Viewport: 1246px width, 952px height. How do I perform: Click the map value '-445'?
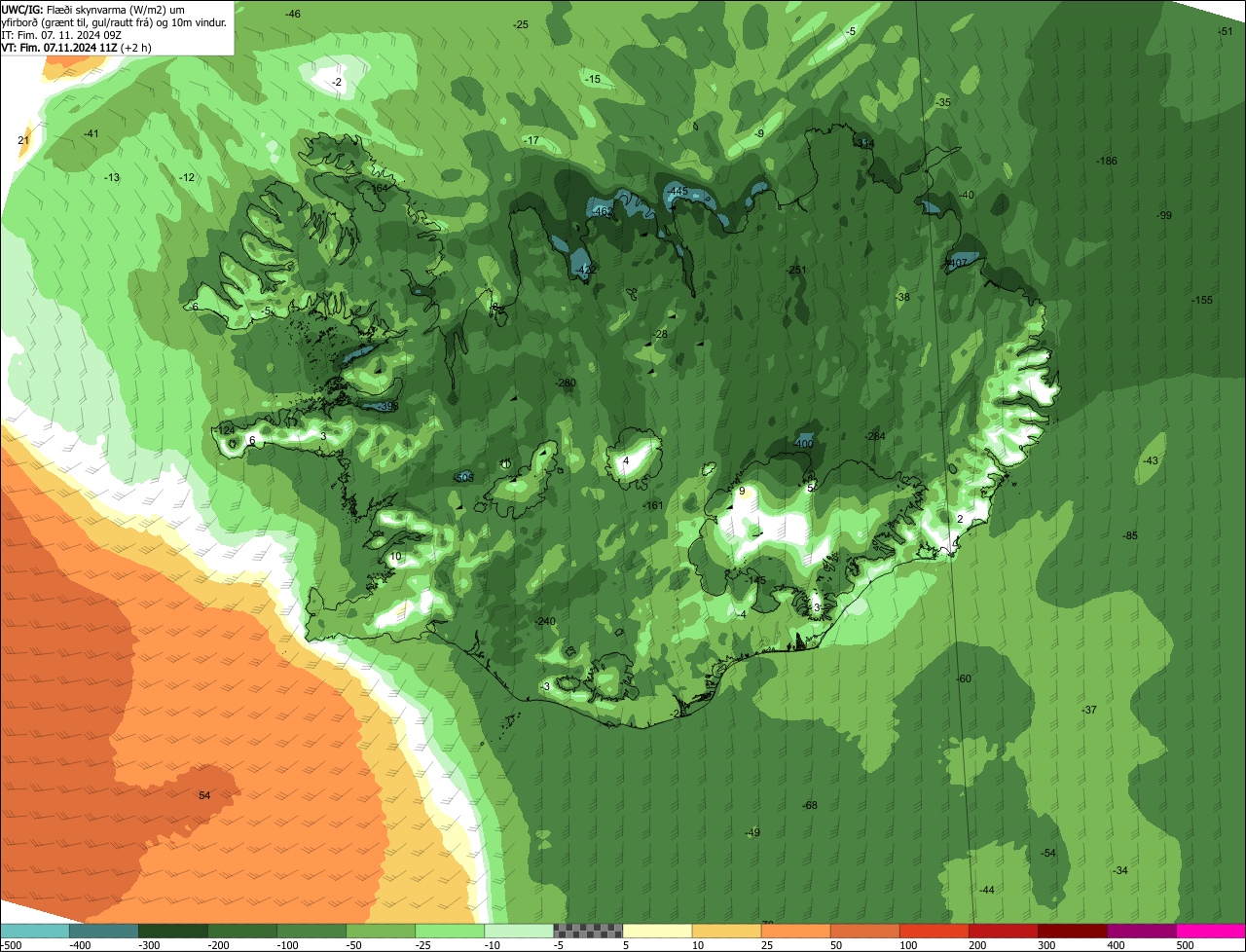click(x=678, y=192)
